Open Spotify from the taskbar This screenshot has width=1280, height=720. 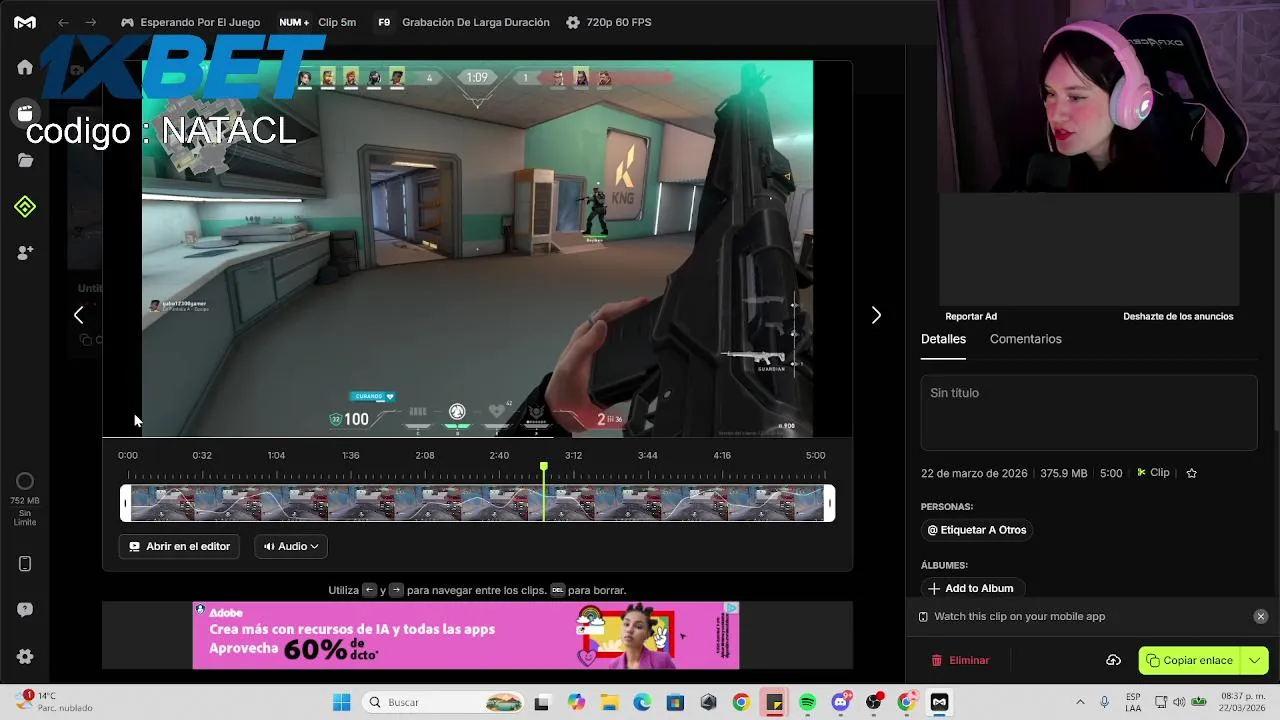point(807,702)
